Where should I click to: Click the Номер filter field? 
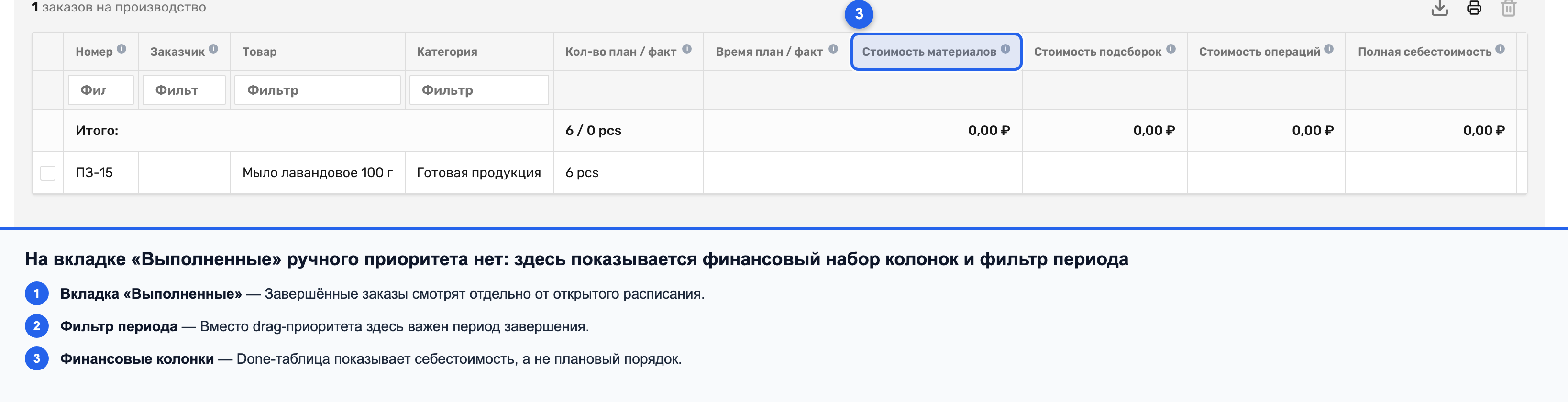pos(101,90)
